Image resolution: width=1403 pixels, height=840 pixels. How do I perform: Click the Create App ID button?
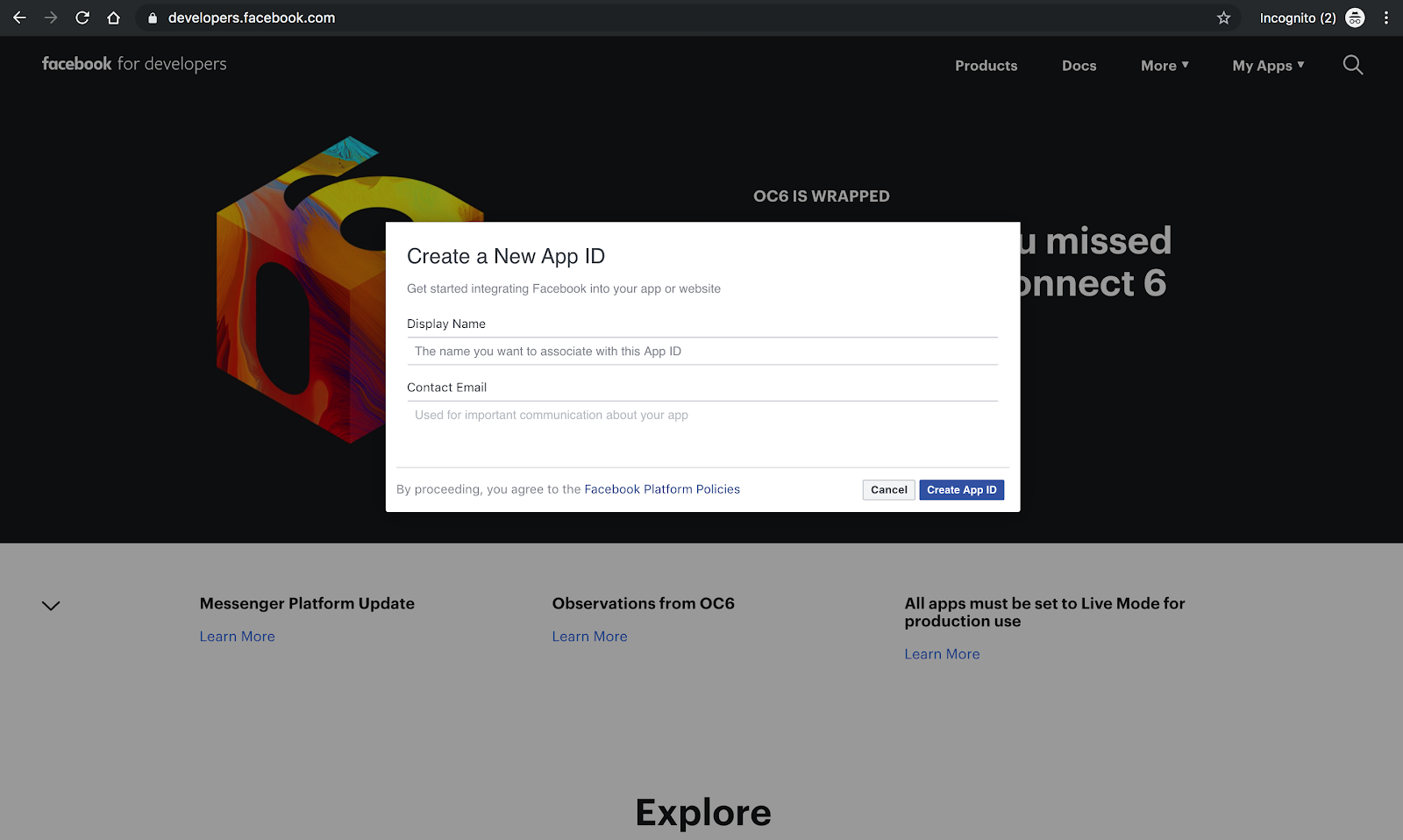pyautogui.click(x=962, y=490)
